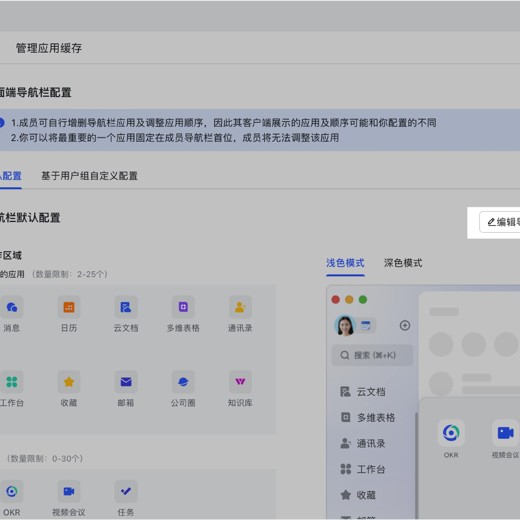Click the "导航栏默认配置" heading text
This screenshot has width=520, height=520.
[x=30, y=218]
